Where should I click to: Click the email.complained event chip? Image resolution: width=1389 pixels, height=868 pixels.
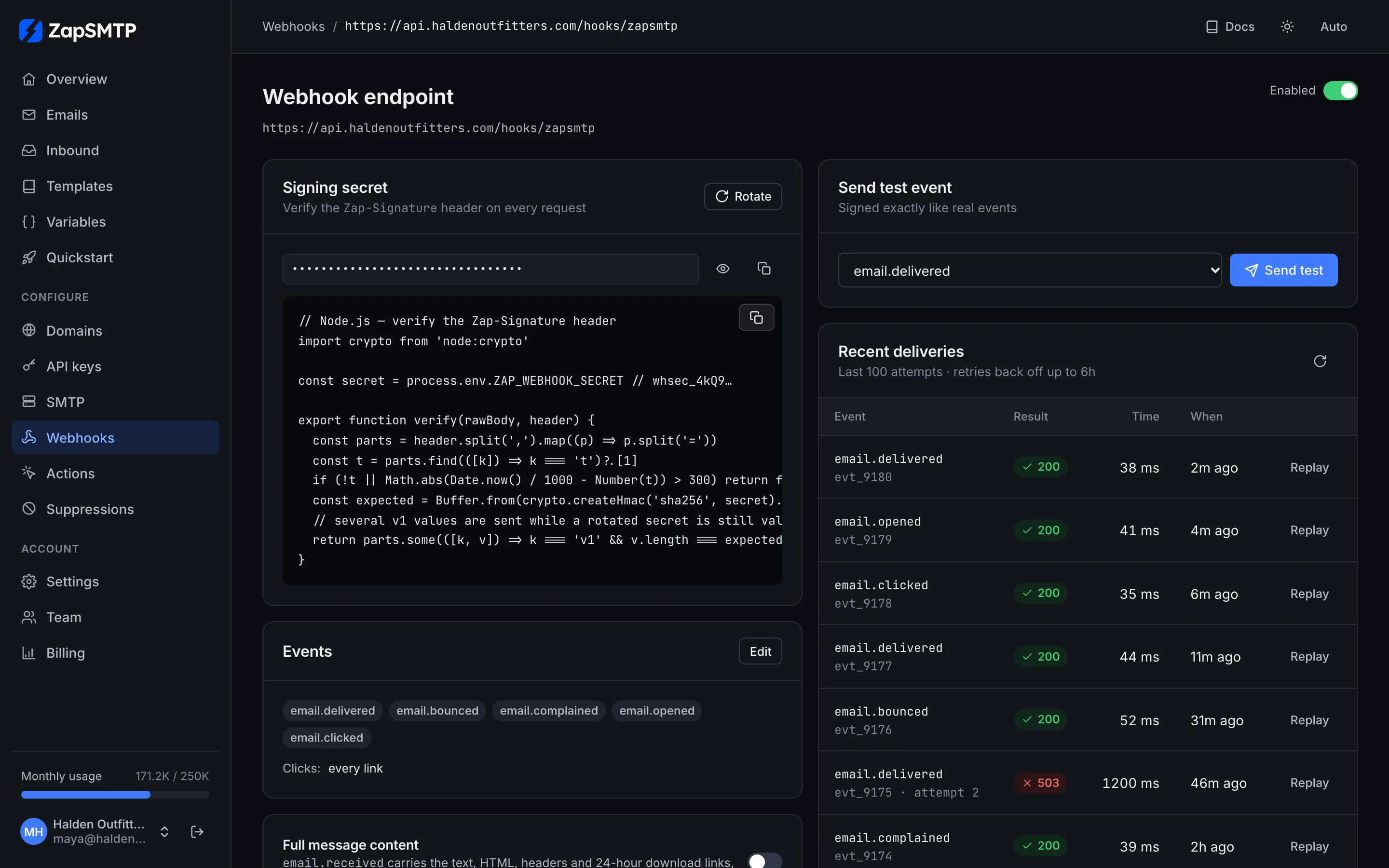click(549, 711)
